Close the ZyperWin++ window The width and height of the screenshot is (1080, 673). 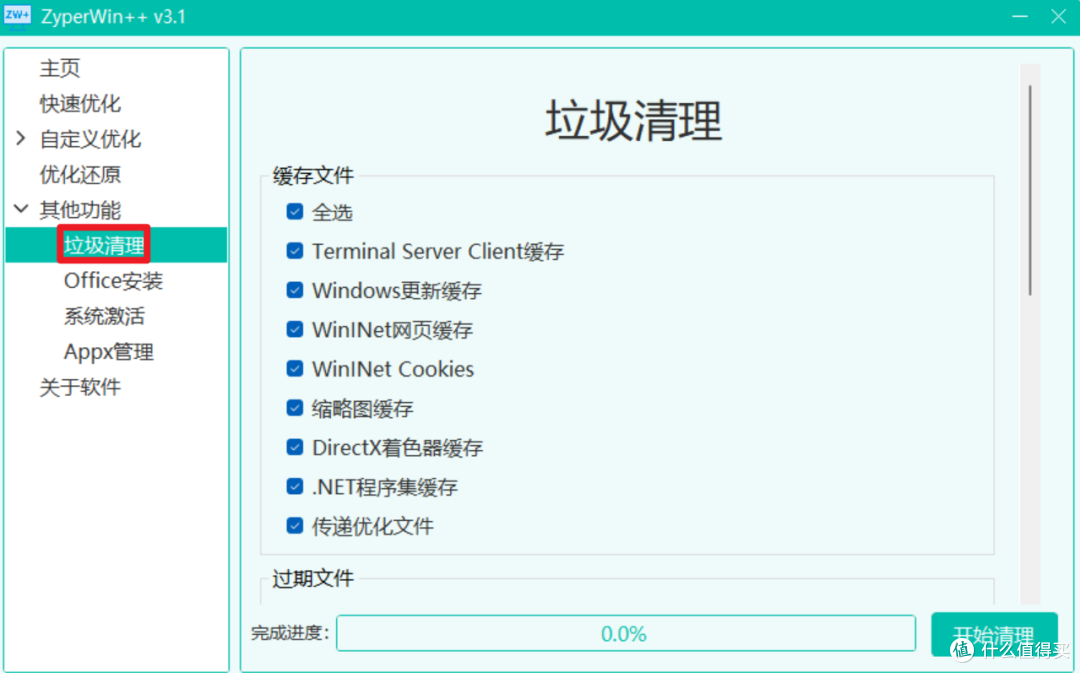click(1059, 16)
